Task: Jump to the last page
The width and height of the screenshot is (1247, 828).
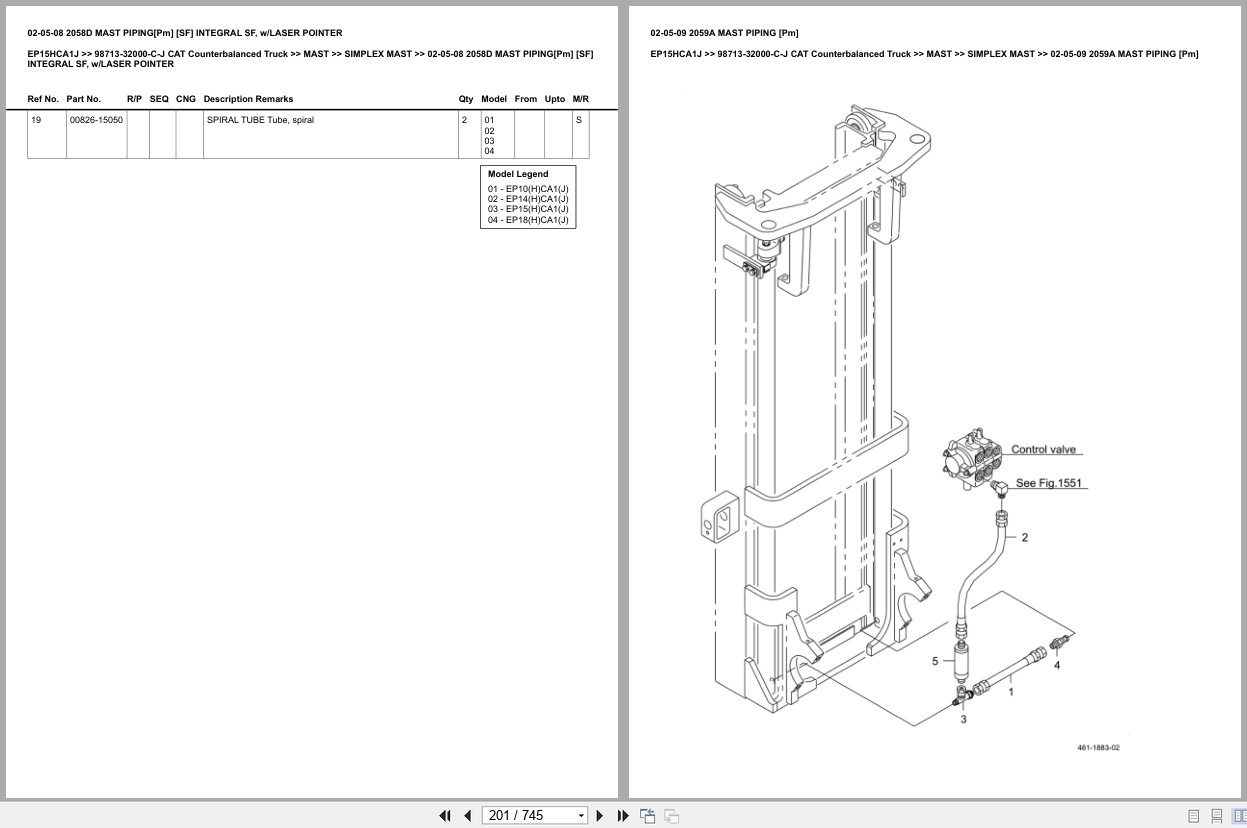Action: pos(623,816)
